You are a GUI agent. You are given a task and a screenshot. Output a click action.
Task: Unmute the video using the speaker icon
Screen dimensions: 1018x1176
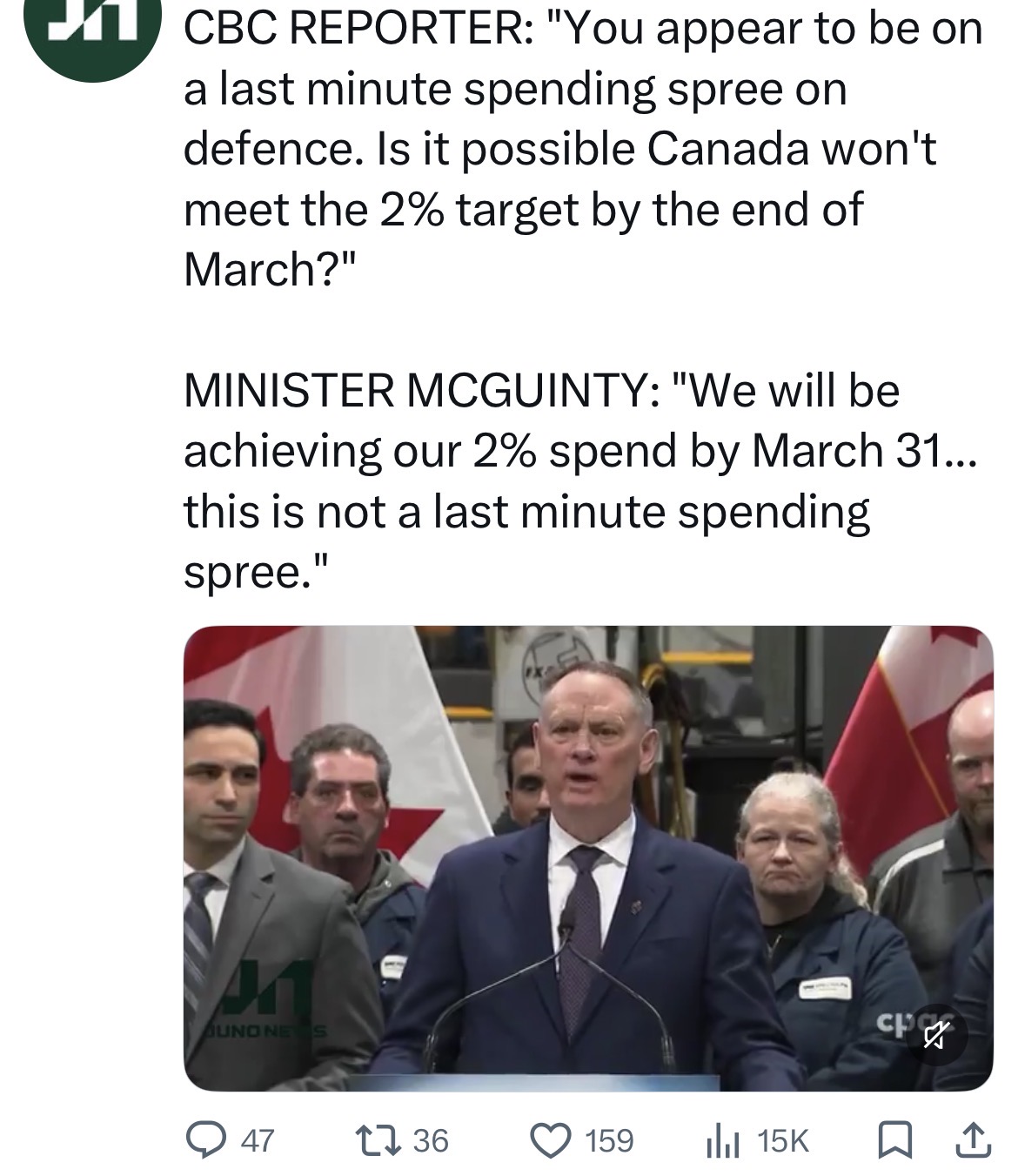tap(936, 1035)
